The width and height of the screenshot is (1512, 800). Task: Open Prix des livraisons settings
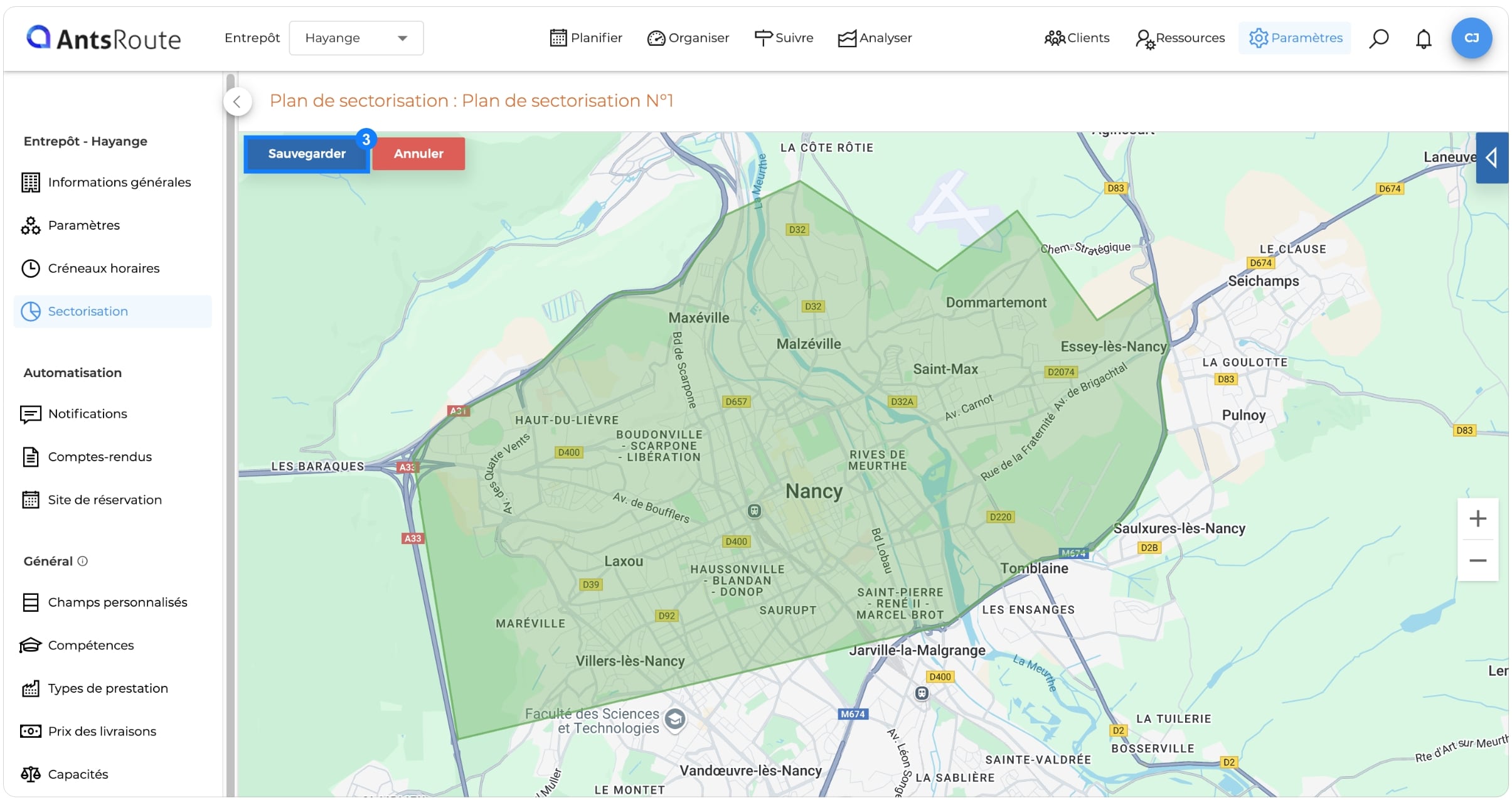[x=112, y=732]
